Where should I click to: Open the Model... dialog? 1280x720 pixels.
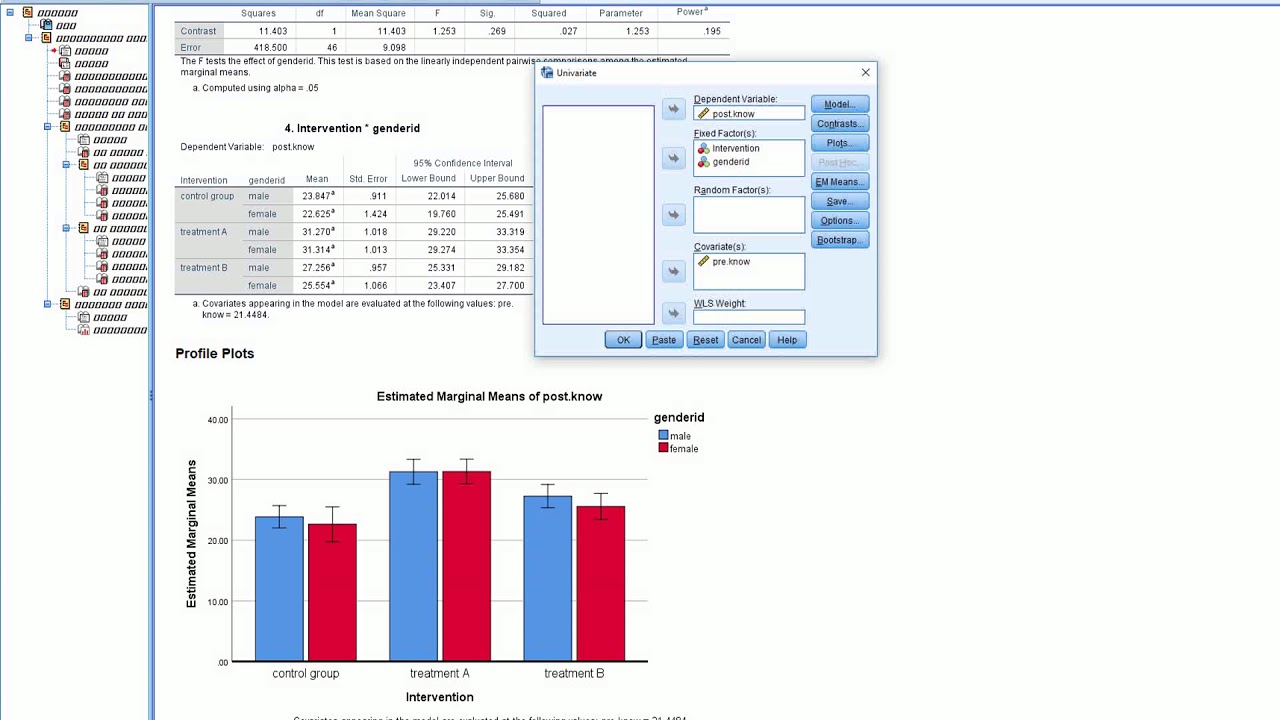[840, 104]
